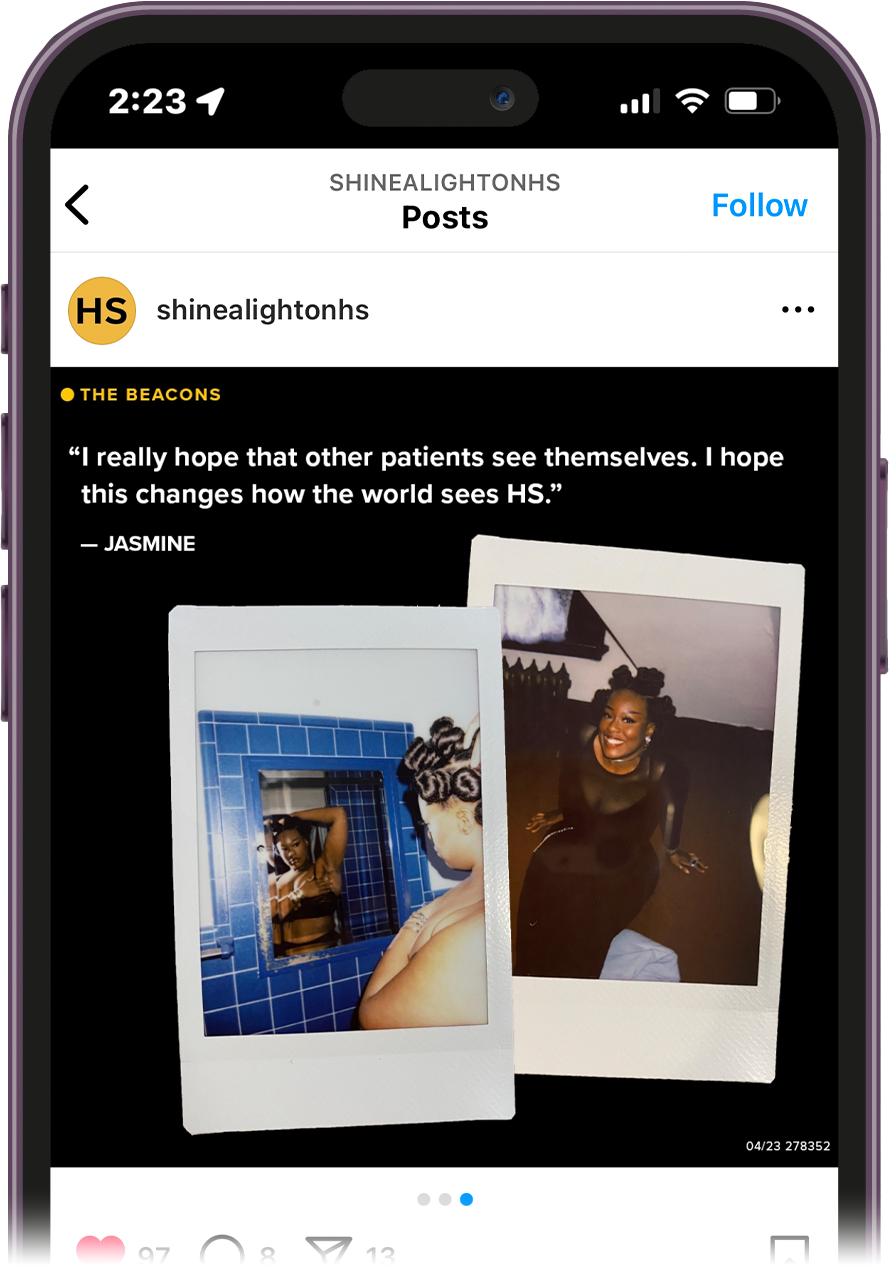This screenshot has height=1265, width=890.
Task: Tap the HS profile avatar
Action: (101, 311)
